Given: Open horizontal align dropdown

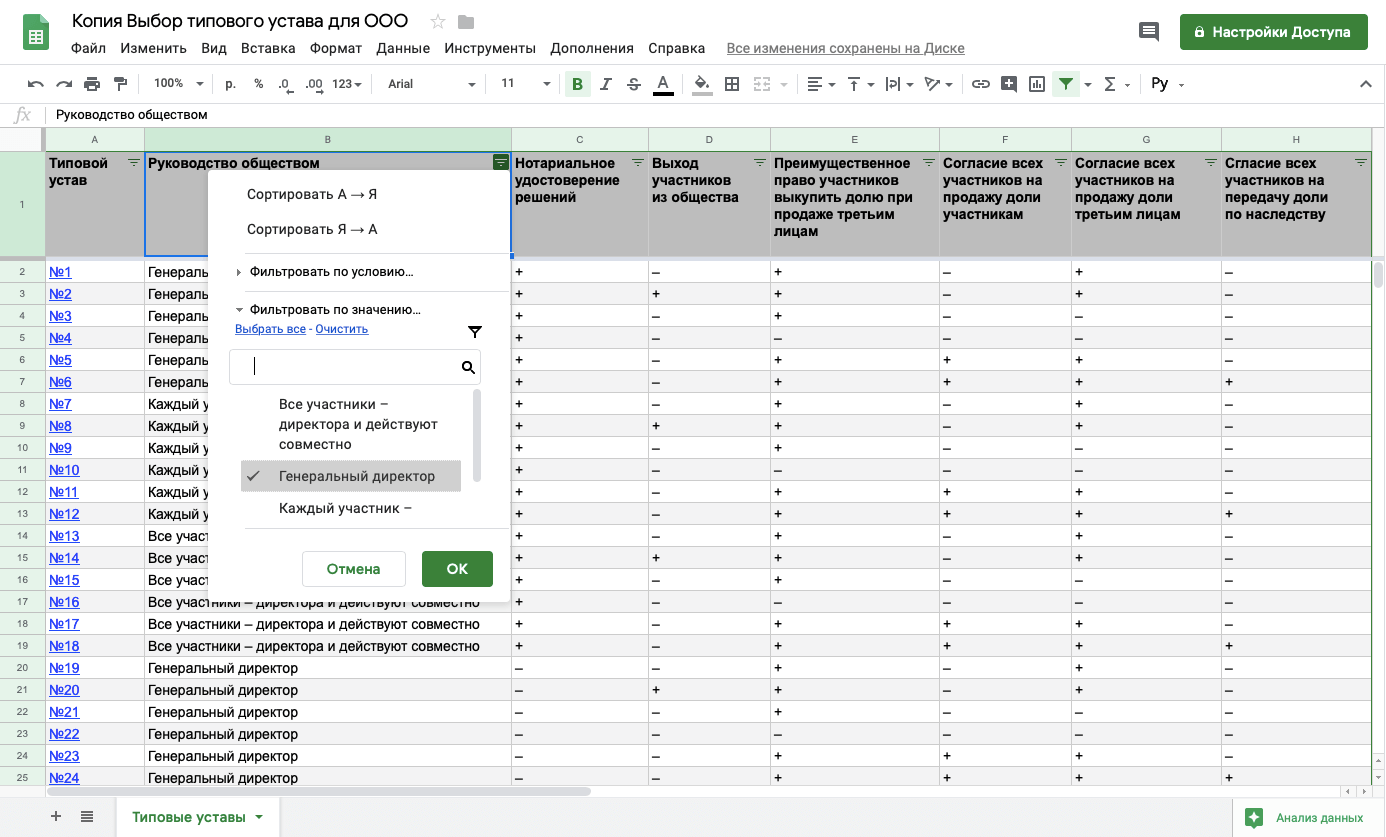Looking at the screenshot, I should 821,84.
